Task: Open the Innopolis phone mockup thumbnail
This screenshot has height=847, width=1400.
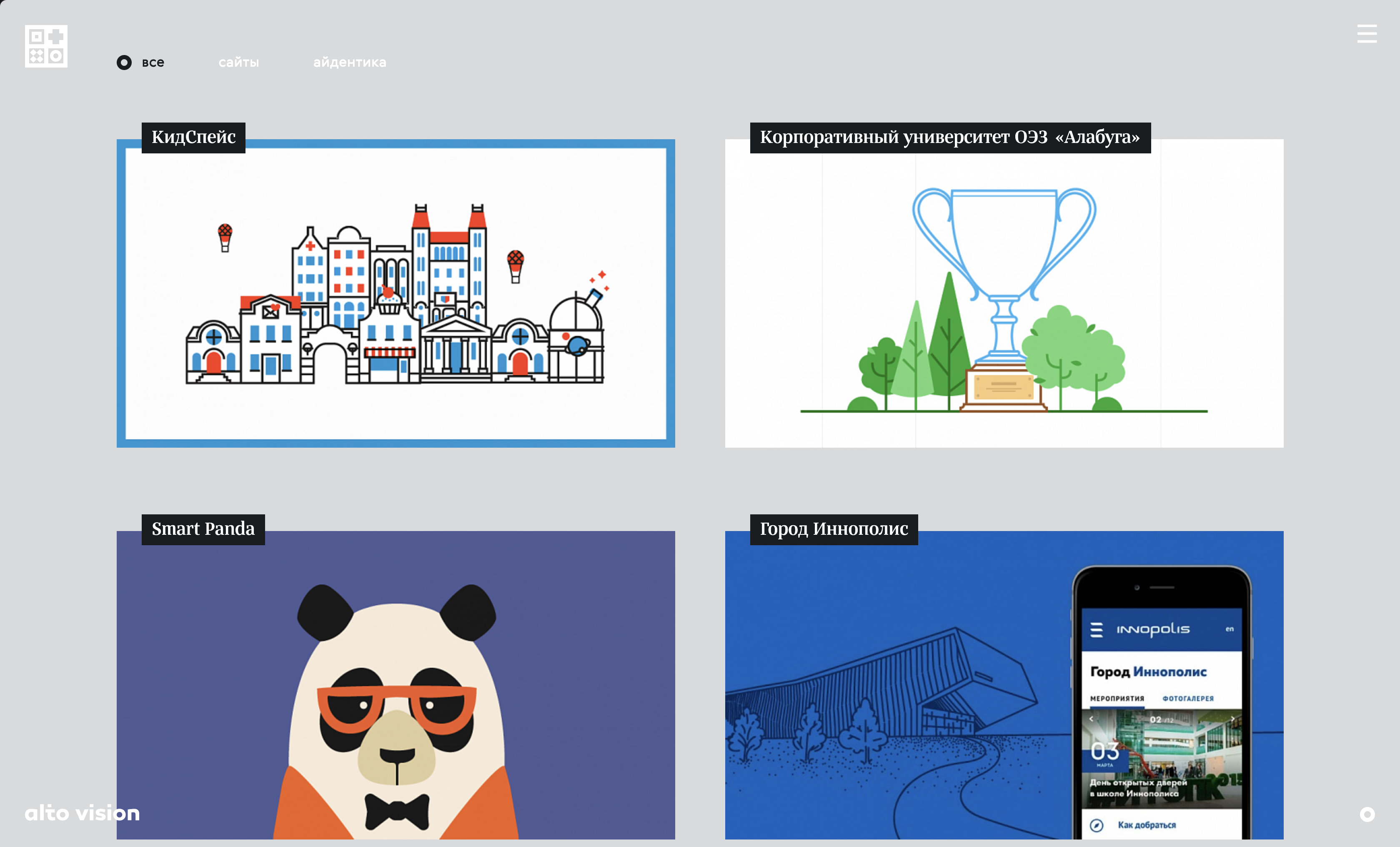Action: coord(1004,685)
